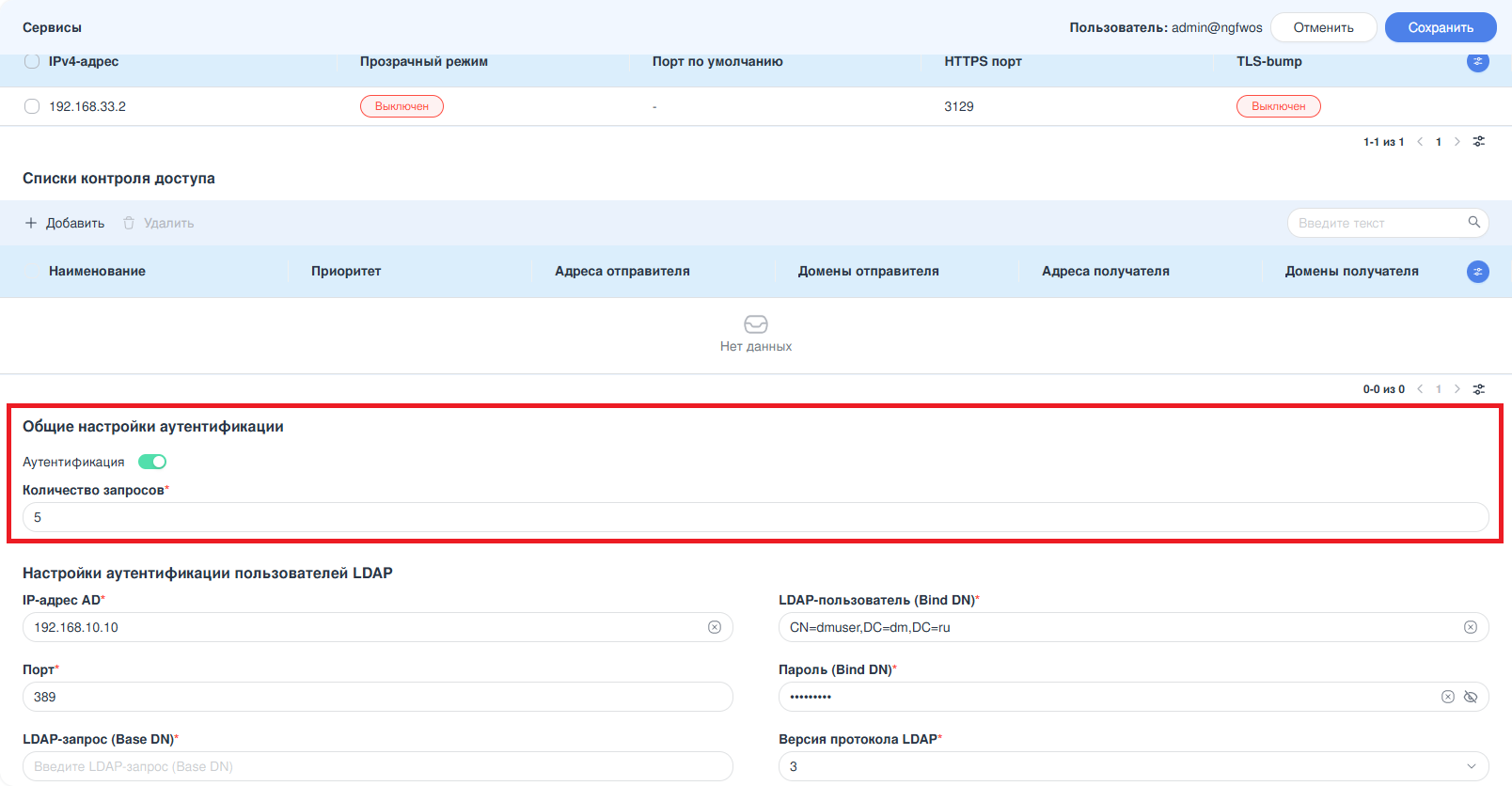Show password with the eye icon
Viewport: 1512px width, 786px height.
pyautogui.click(x=1471, y=697)
